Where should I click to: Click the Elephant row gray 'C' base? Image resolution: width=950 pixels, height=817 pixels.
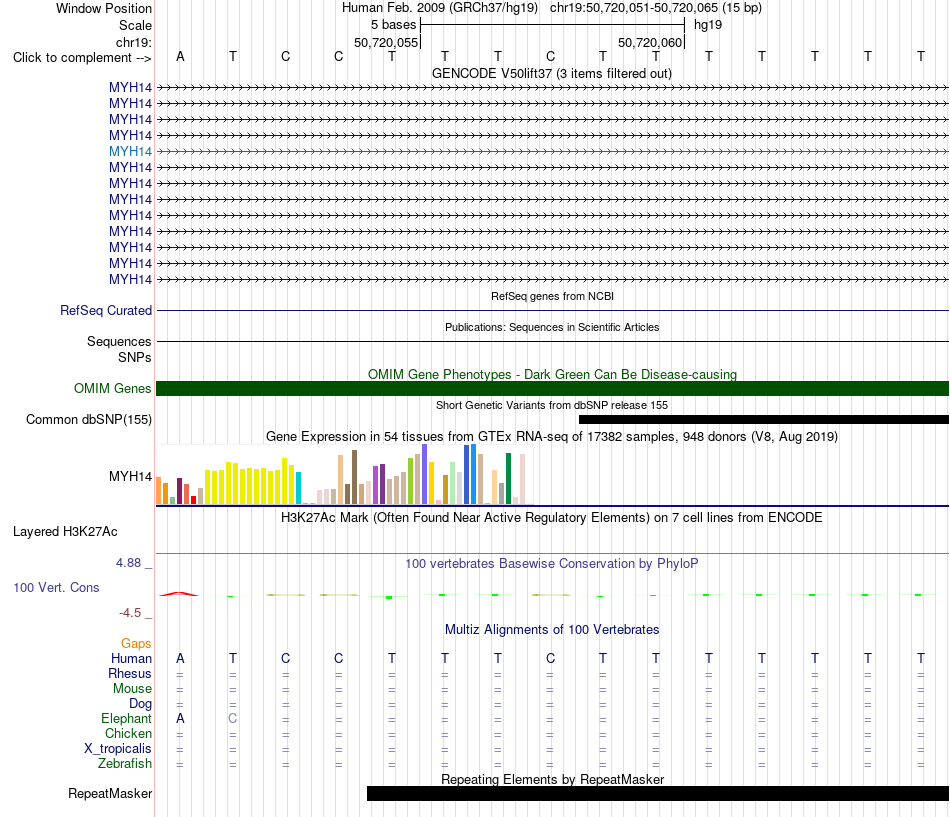point(233,718)
